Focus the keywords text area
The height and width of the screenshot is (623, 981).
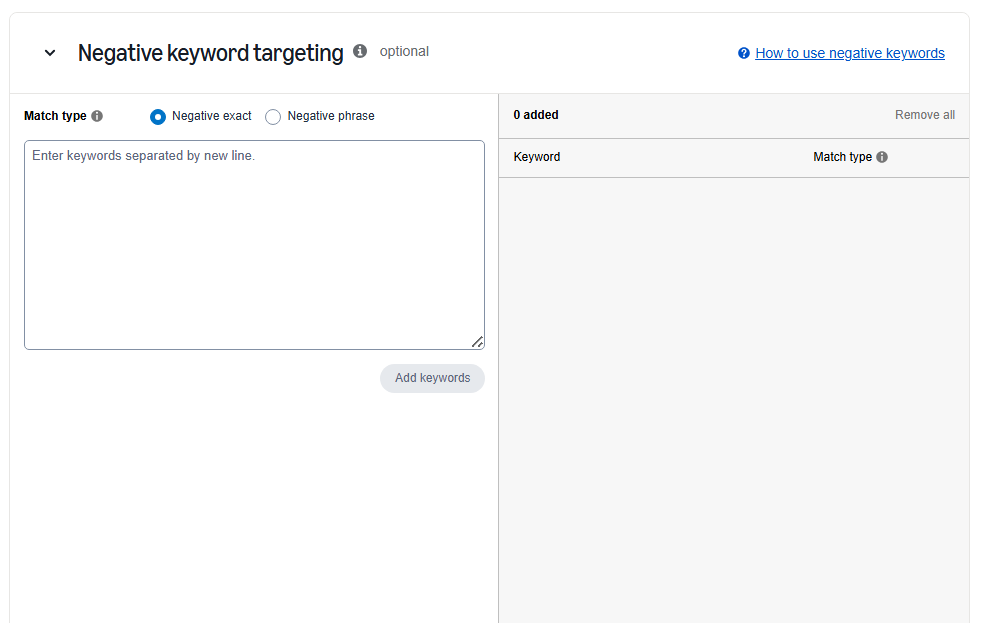(254, 245)
